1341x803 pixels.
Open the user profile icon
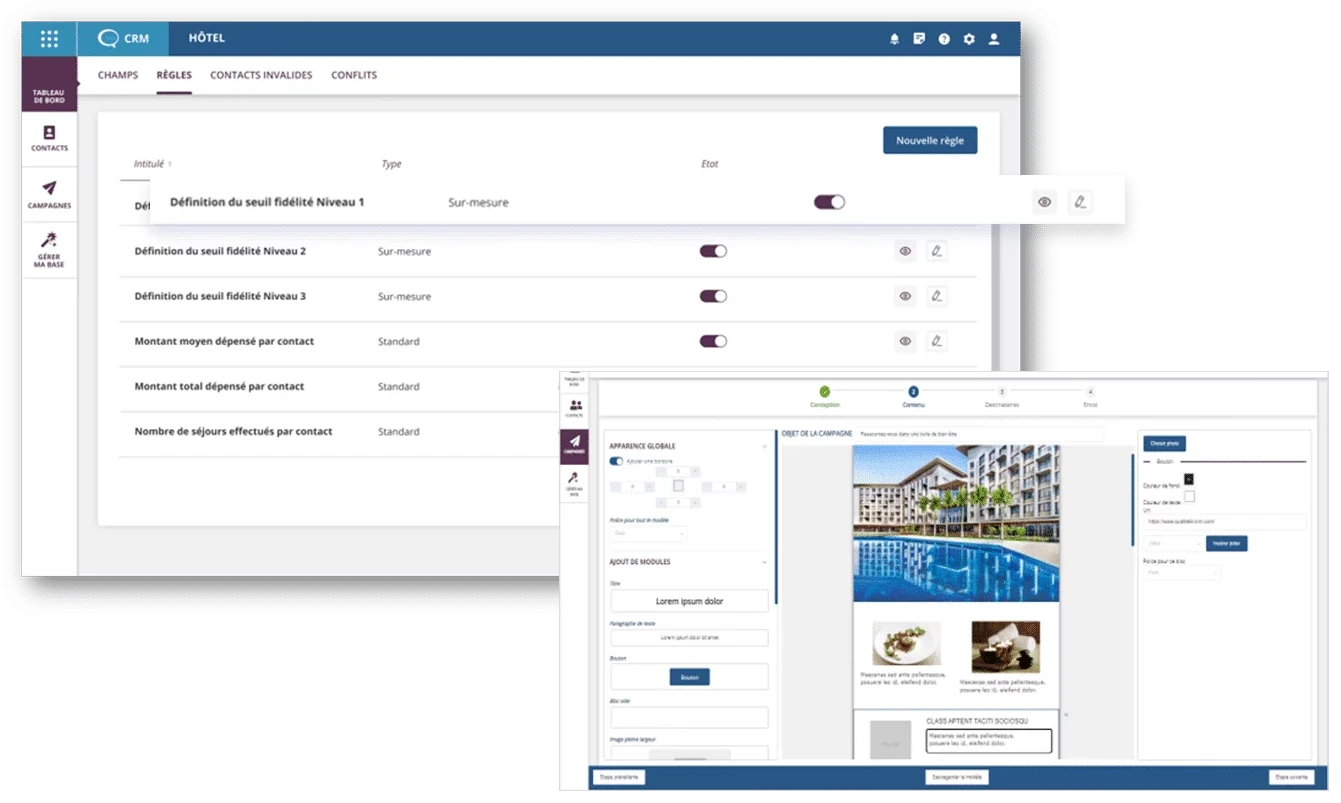click(994, 39)
